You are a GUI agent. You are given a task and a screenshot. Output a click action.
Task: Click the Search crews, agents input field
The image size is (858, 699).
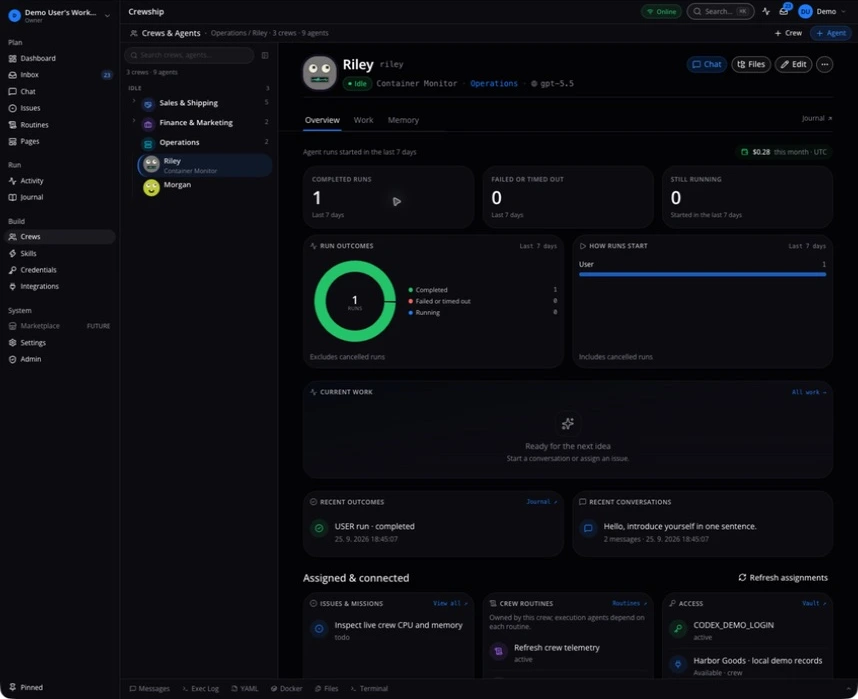(x=189, y=55)
